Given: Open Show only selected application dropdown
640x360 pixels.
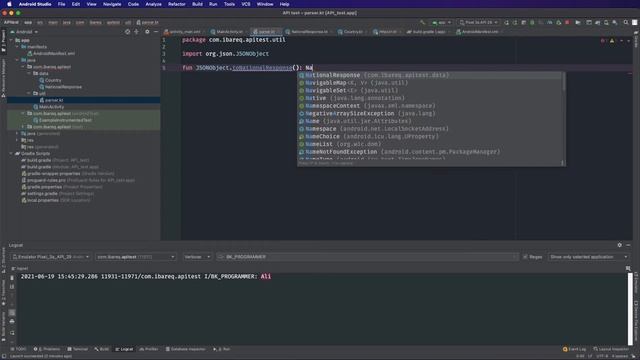Looking at the screenshot, I should (588, 257).
